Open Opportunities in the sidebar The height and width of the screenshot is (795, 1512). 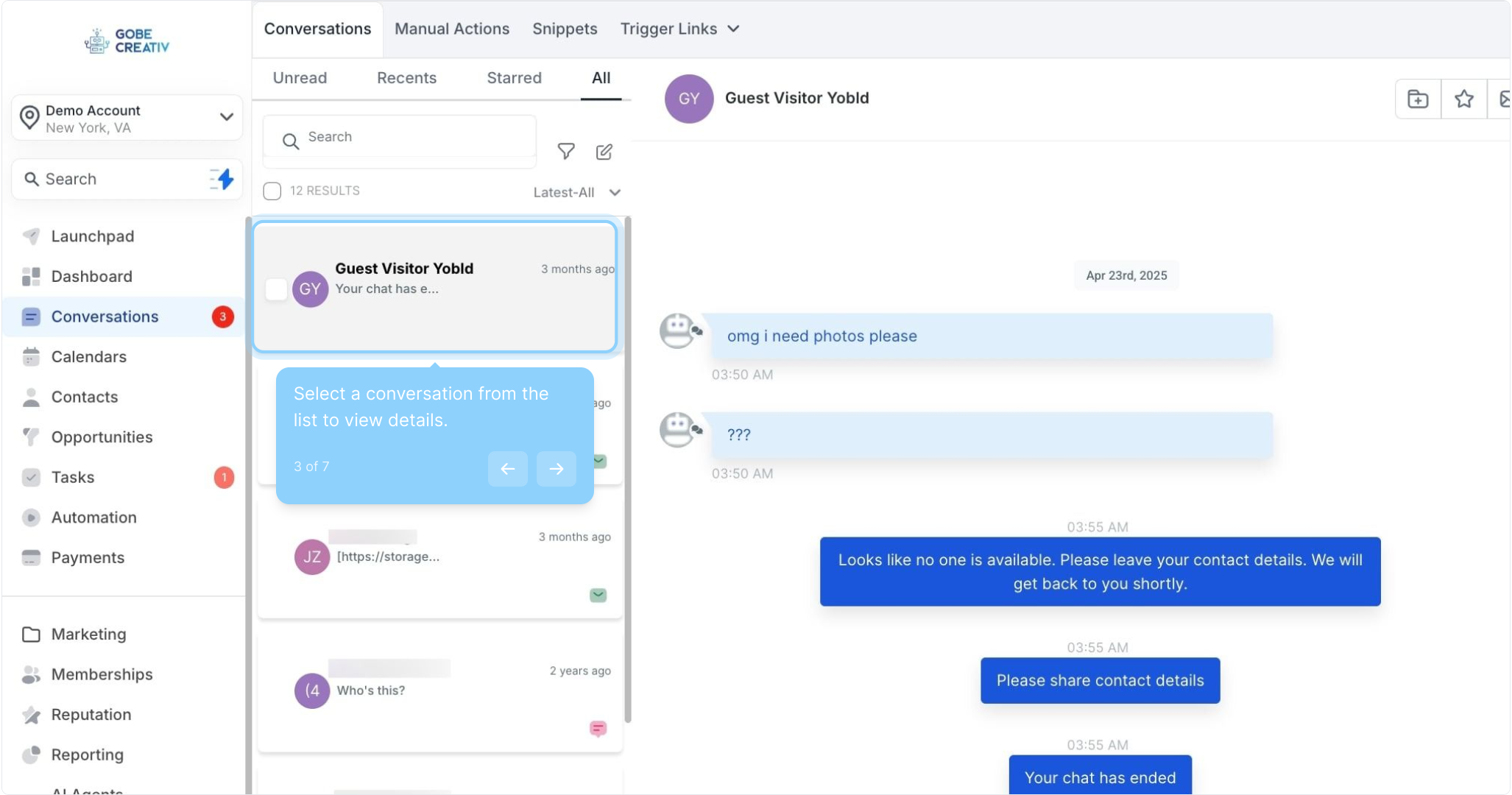click(x=102, y=437)
